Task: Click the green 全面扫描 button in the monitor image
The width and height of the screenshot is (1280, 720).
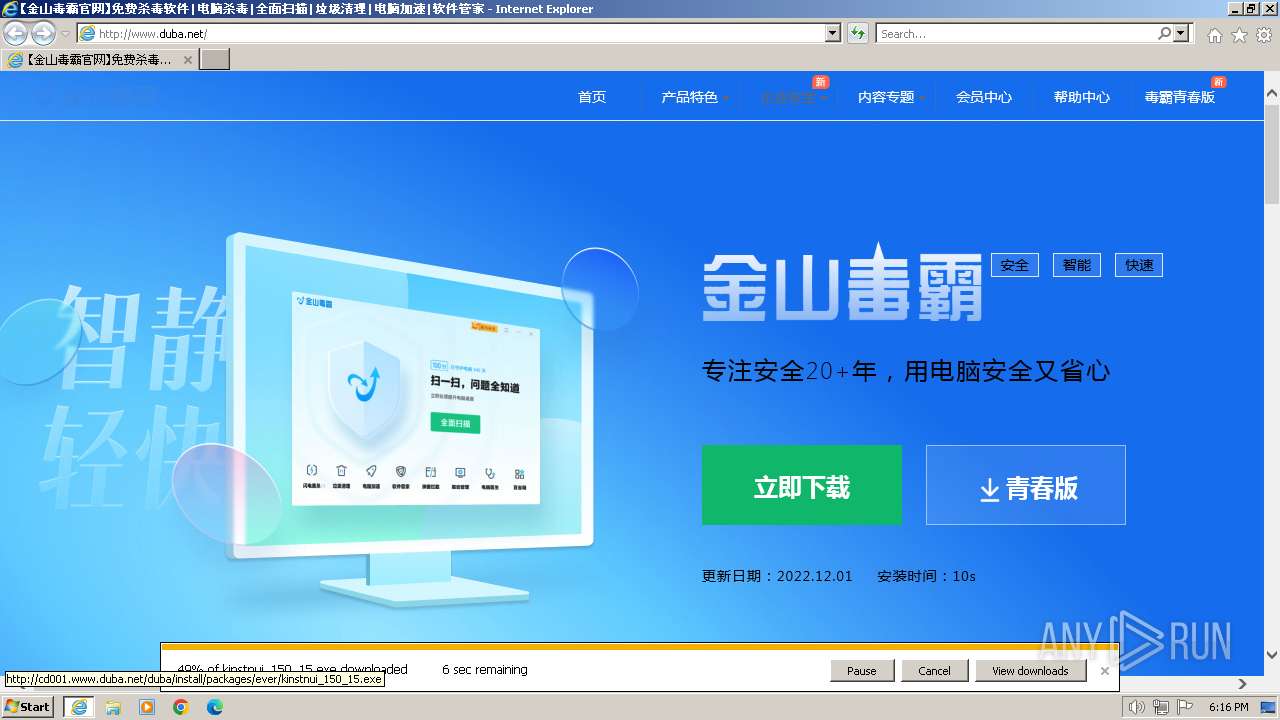Action: pyautogui.click(x=455, y=423)
